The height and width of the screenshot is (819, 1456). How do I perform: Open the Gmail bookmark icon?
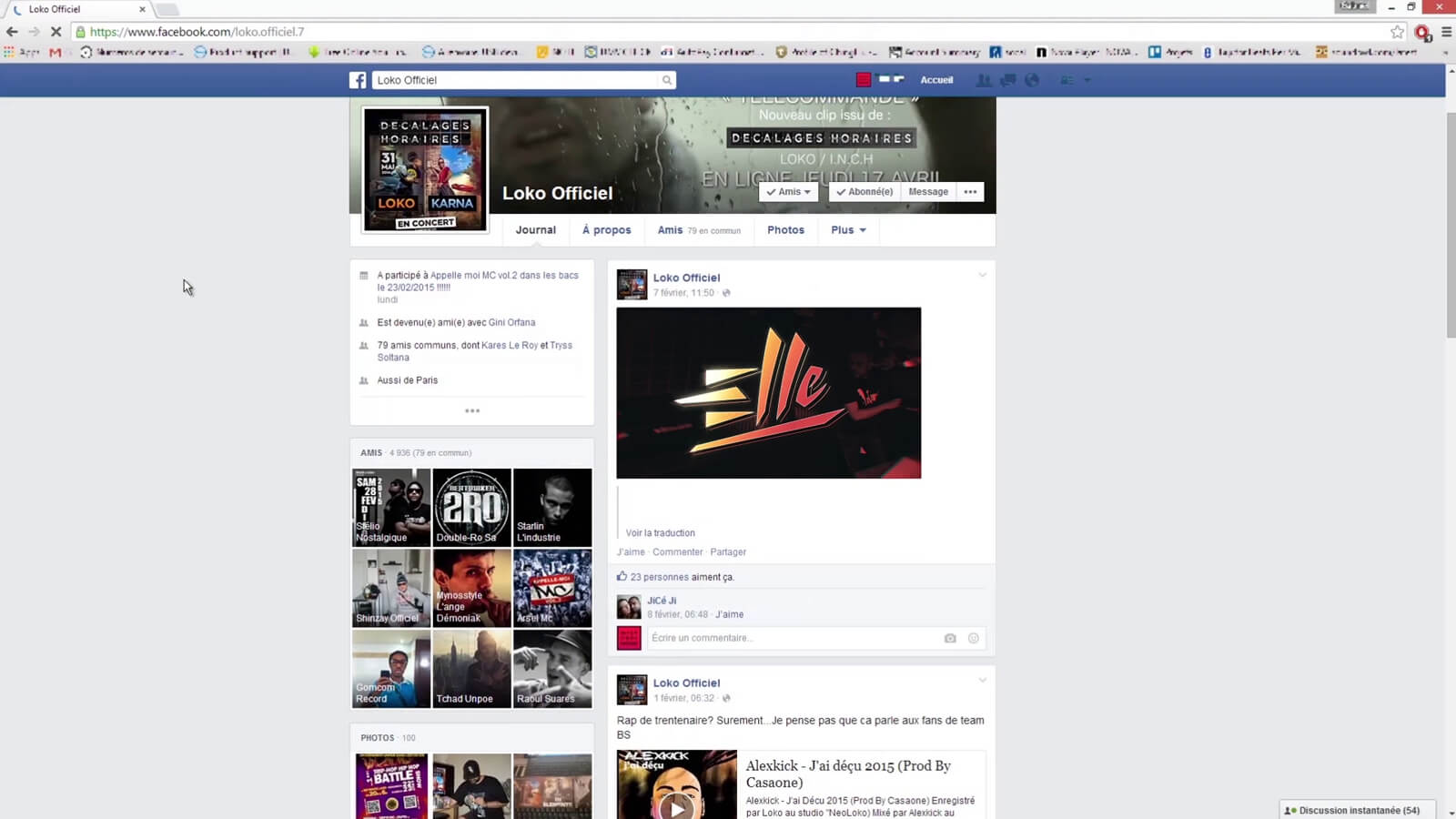click(56, 53)
